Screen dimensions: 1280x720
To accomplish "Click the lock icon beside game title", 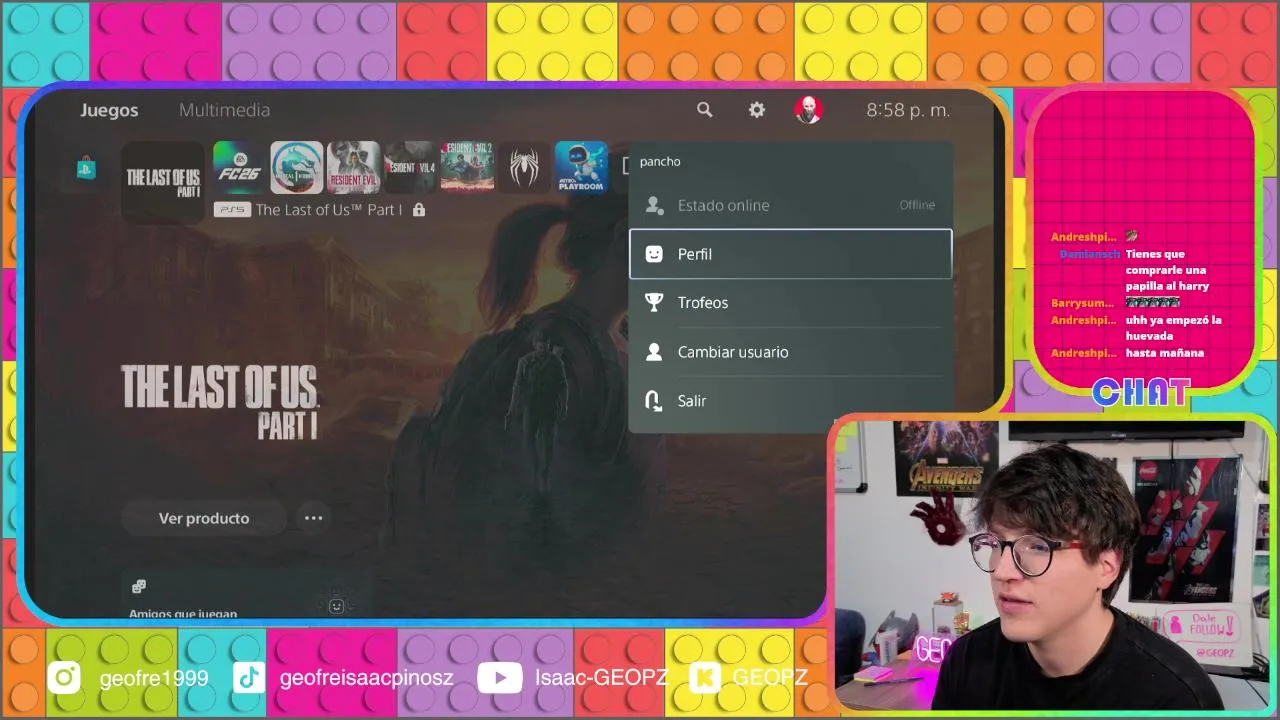I will pyautogui.click(x=419, y=210).
